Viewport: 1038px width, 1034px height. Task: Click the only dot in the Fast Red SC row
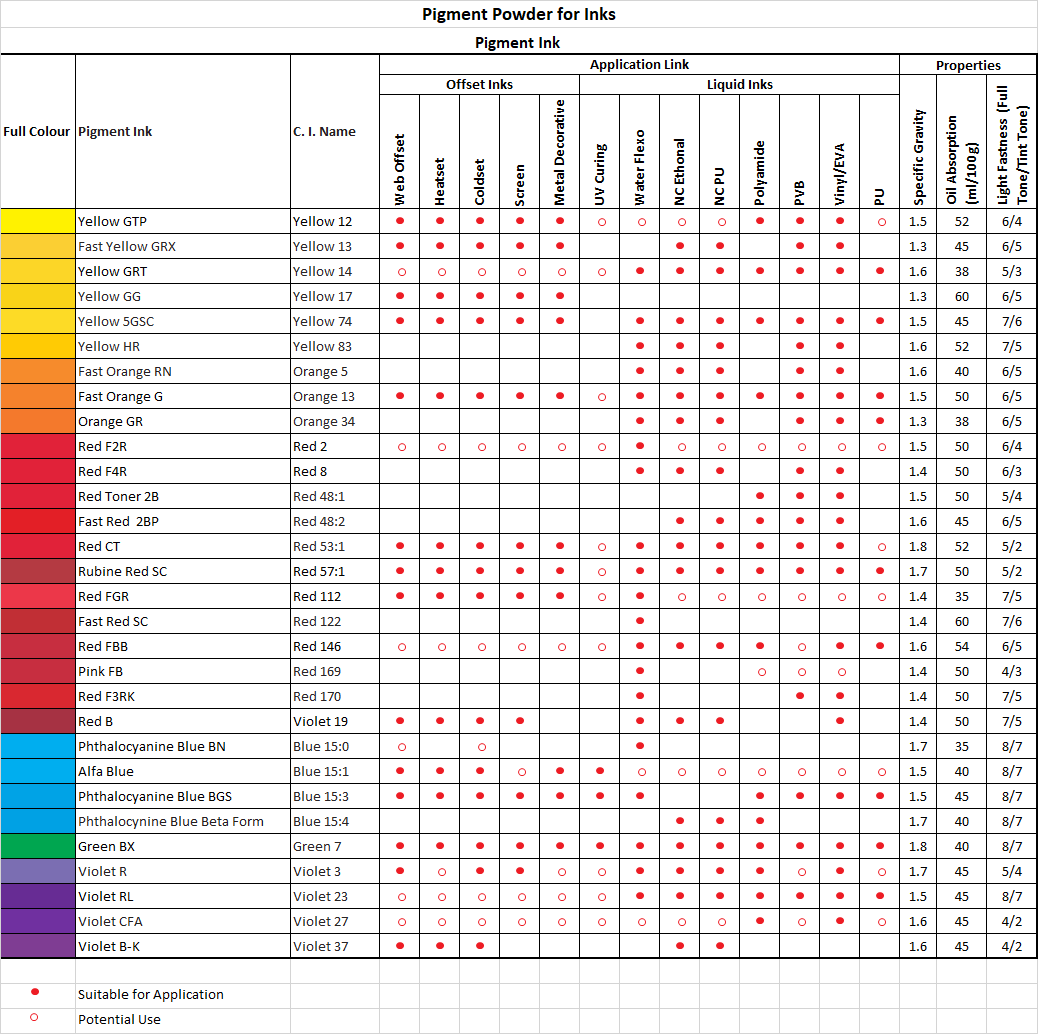[x=640, y=621]
